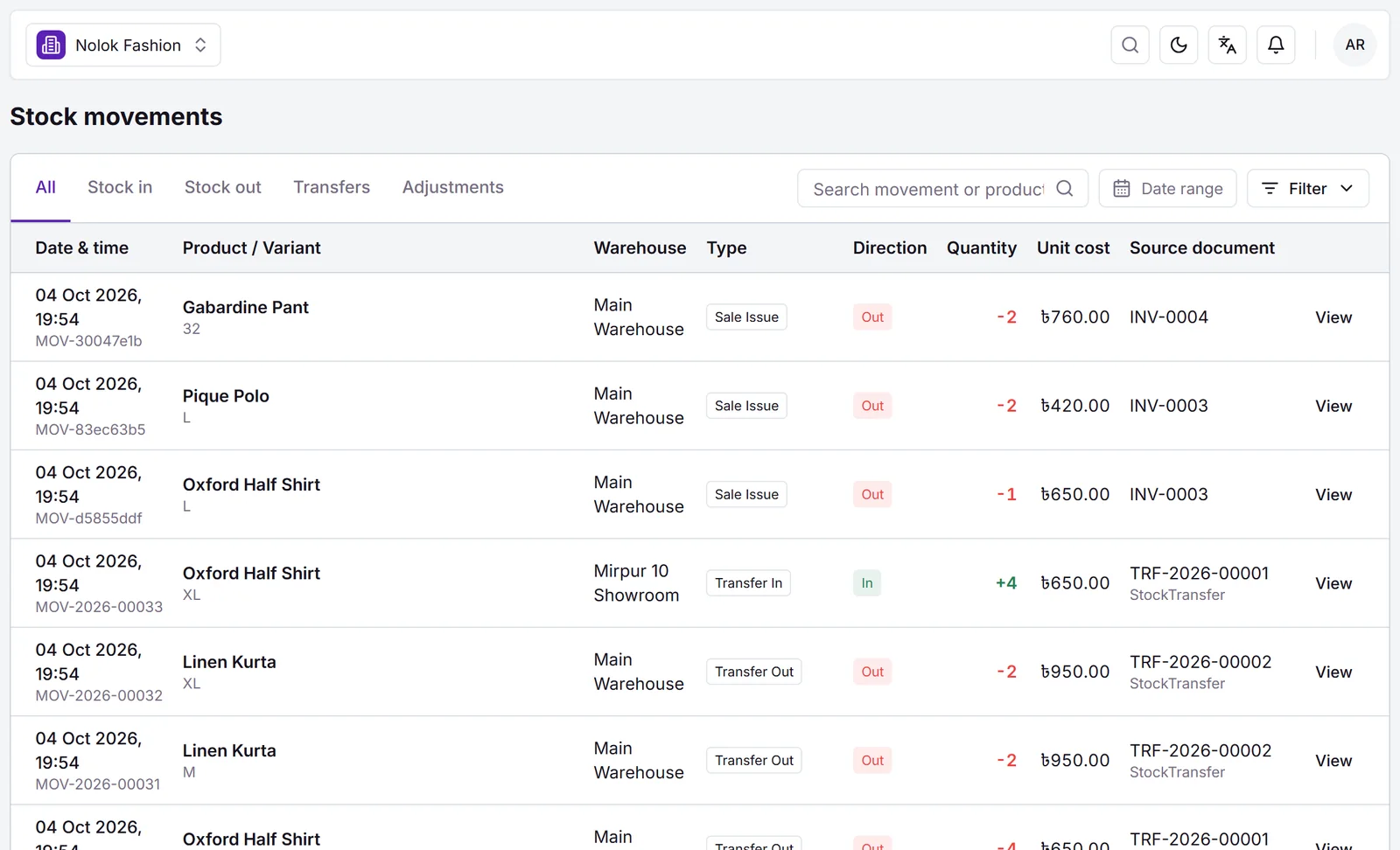
Task: Click the ৳420.00 unit cost value
Action: (1074, 406)
